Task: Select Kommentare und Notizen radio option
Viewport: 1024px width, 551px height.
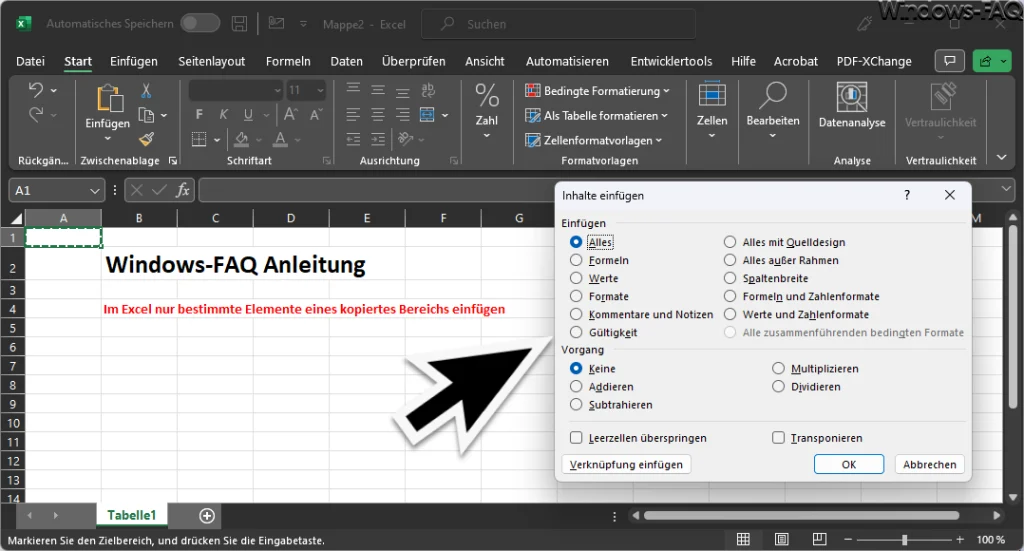Action: (575, 314)
